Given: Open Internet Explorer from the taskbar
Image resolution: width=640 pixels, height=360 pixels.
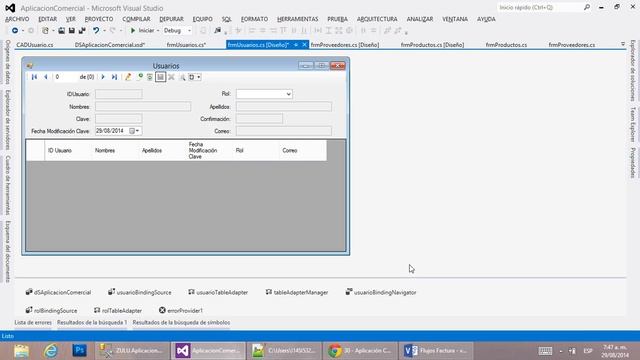Looking at the screenshot, I should [51, 351].
